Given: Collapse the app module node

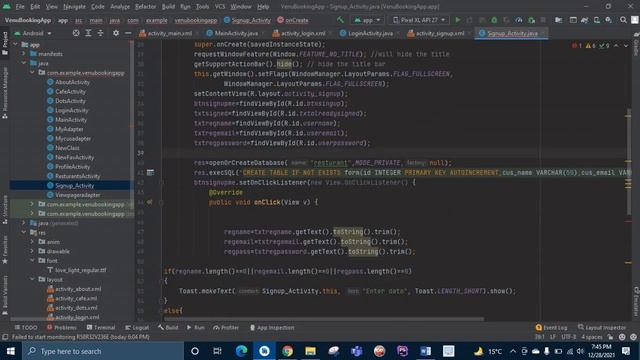Looking at the screenshot, I should [x=16, y=44].
